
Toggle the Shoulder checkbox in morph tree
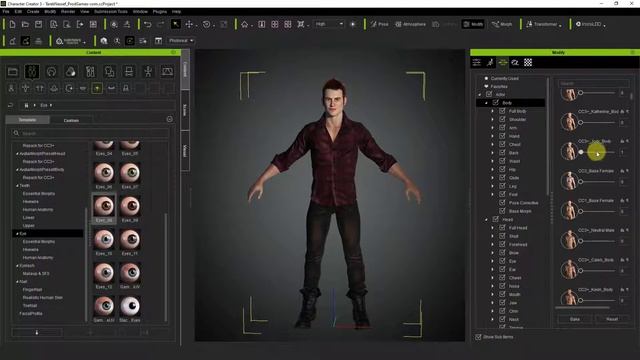(x=502, y=119)
